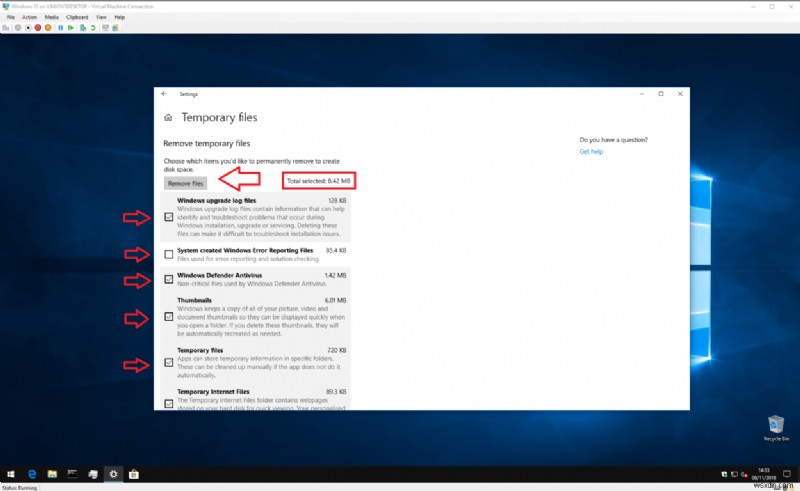Open the Recycle Bin desktop icon

tap(776, 428)
